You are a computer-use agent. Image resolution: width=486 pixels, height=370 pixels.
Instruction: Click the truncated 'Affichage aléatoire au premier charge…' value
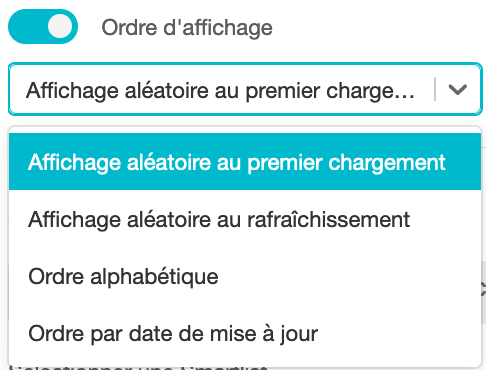(220, 91)
